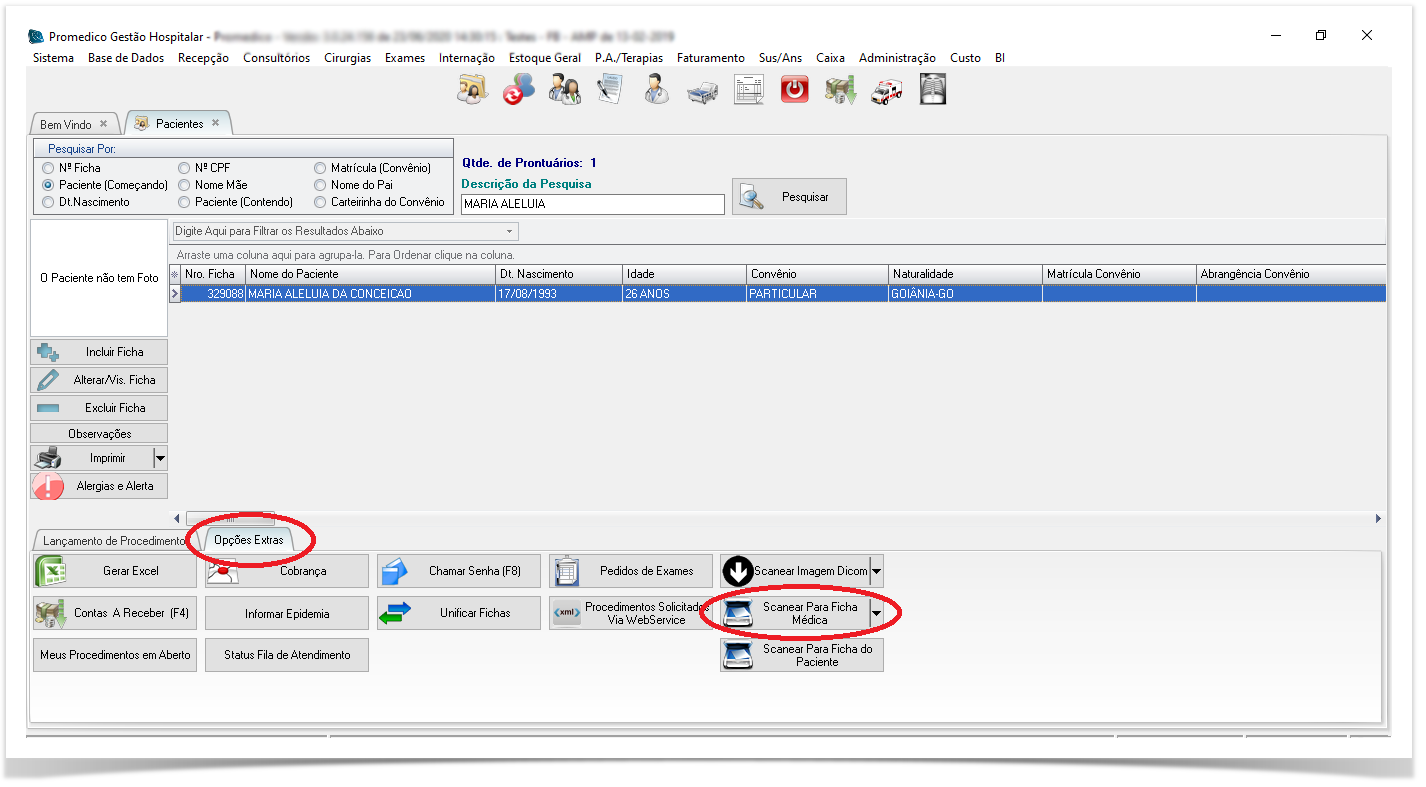This screenshot has height=787, width=1426.
Task: Select the Nº Ficha radio button
Action: [48, 168]
